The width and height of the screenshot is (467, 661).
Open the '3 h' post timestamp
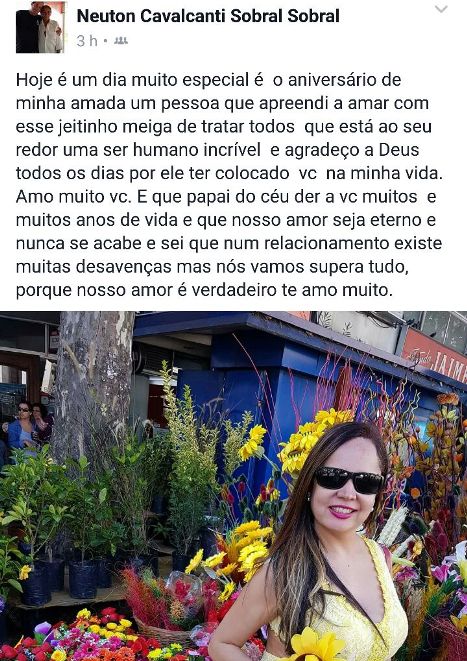(x=87, y=41)
